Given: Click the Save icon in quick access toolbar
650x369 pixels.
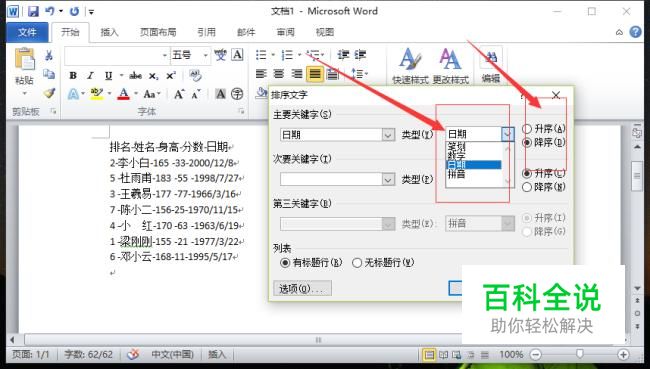Looking at the screenshot, I should point(33,11).
